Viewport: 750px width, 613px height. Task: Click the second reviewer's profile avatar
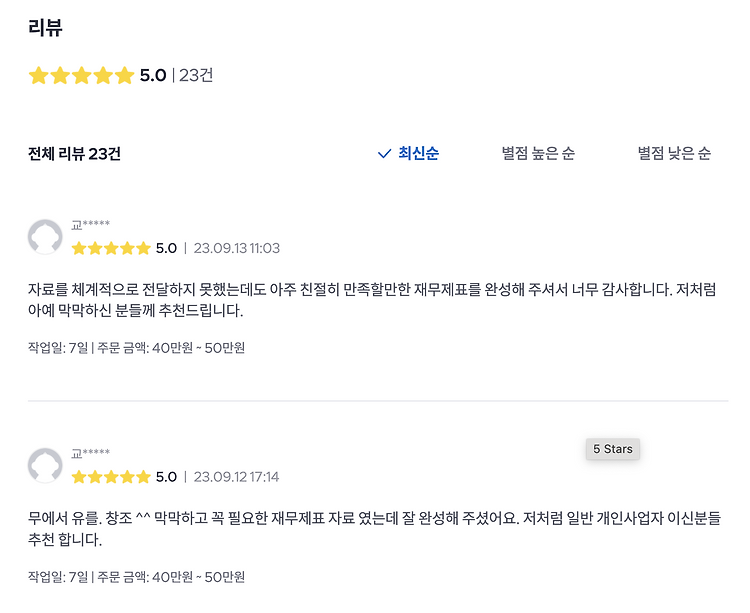point(45,466)
